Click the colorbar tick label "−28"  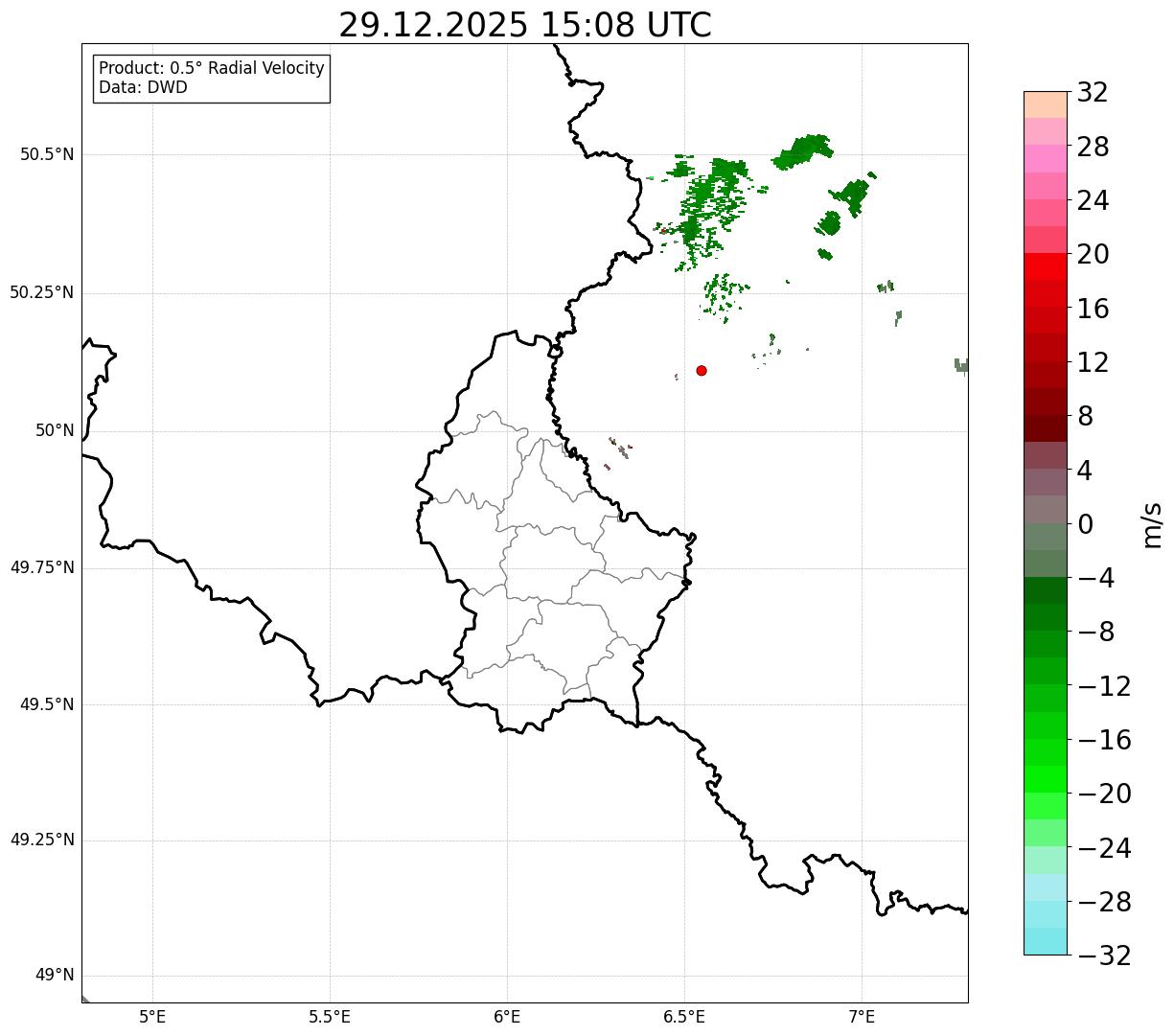1104,902
